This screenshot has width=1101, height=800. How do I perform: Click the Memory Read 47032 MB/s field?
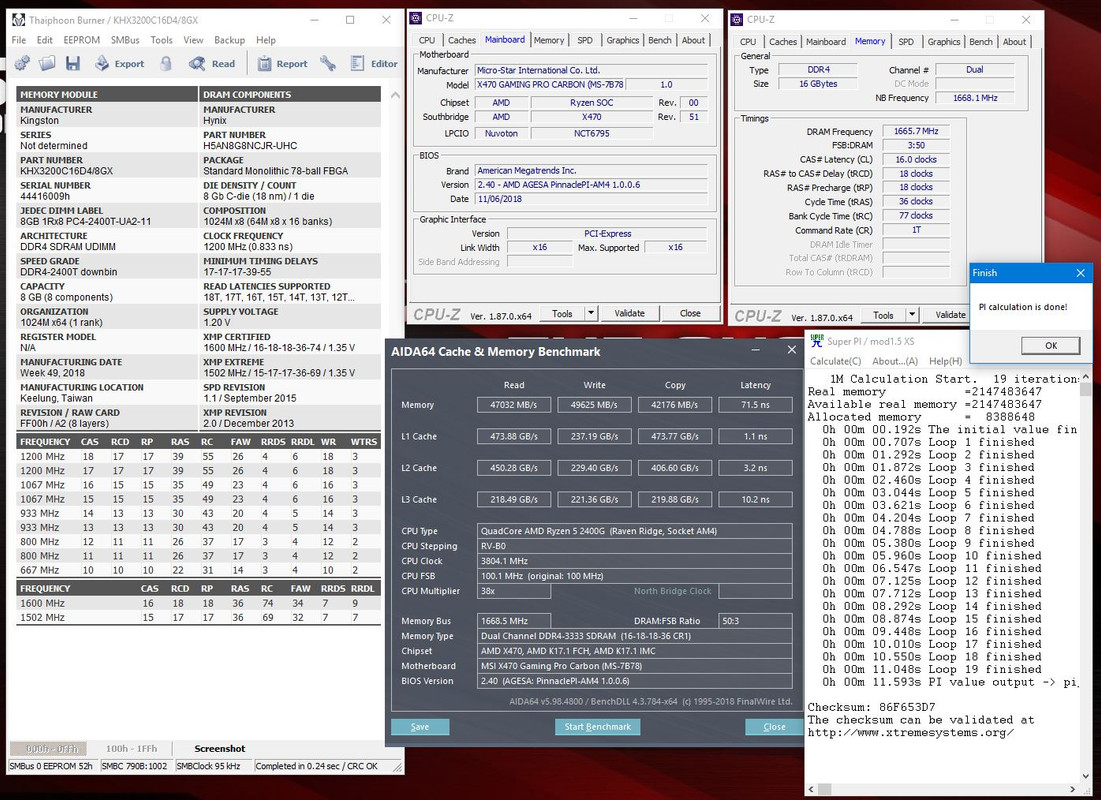(514, 405)
